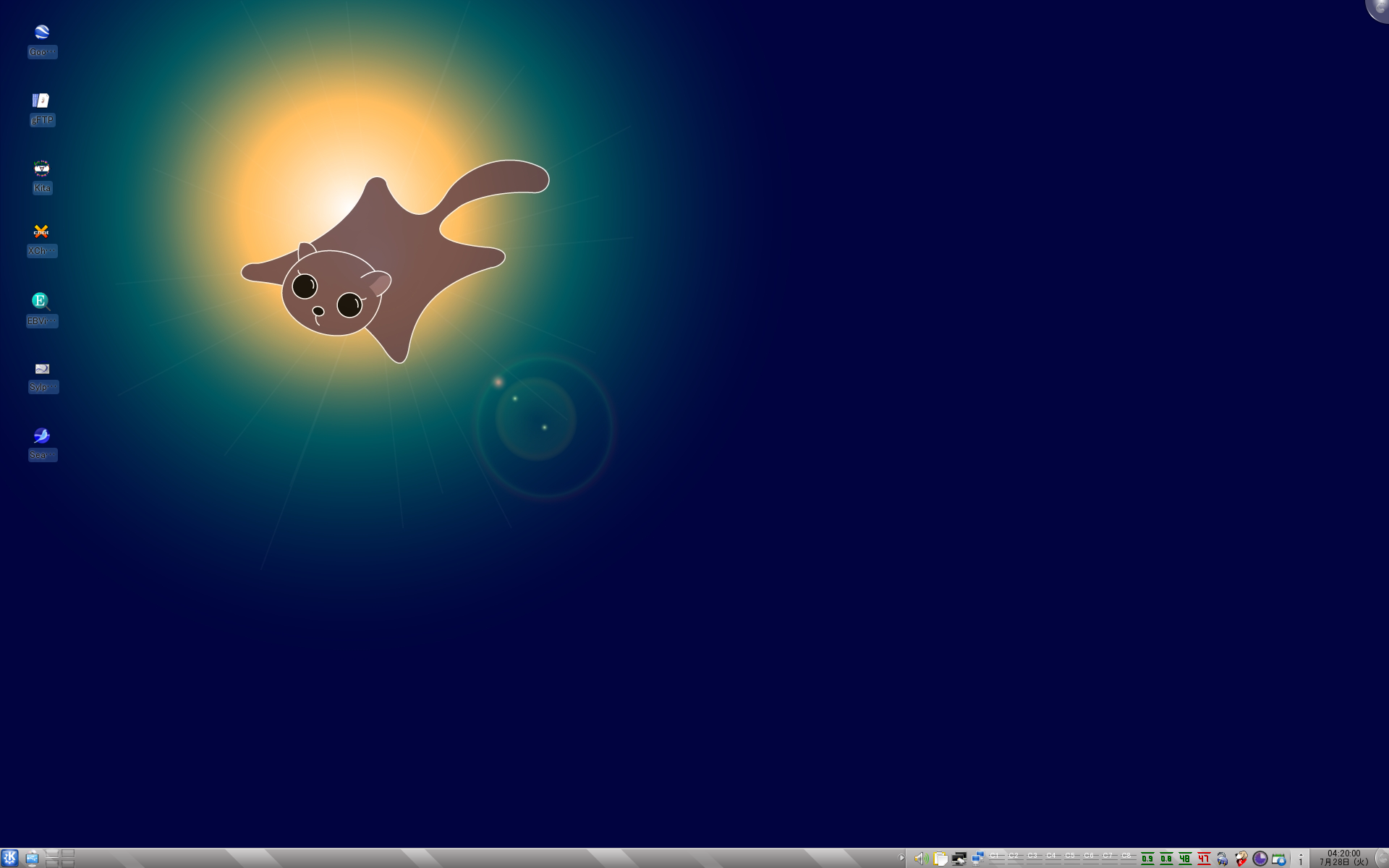Click the red 47 sensor readout
This screenshot has width=1389, height=868.
click(1204, 859)
